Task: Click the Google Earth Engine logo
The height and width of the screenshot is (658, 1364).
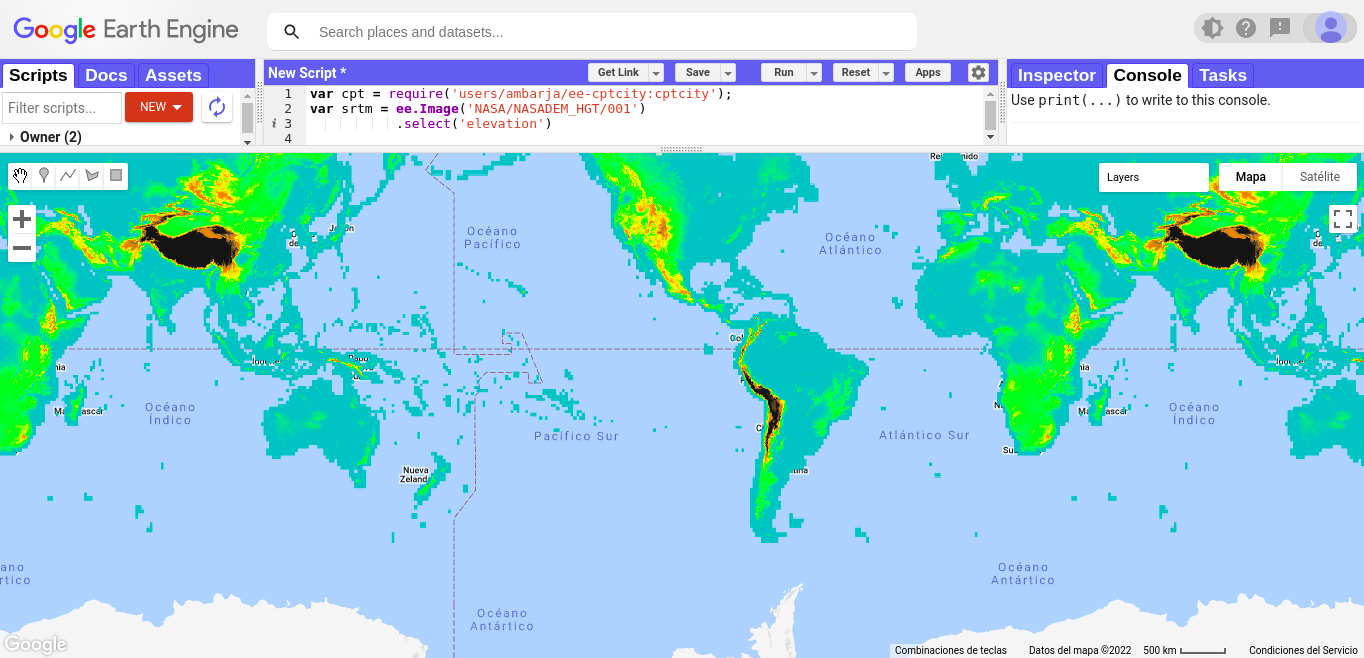Action: pyautogui.click(x=126, y=30)
